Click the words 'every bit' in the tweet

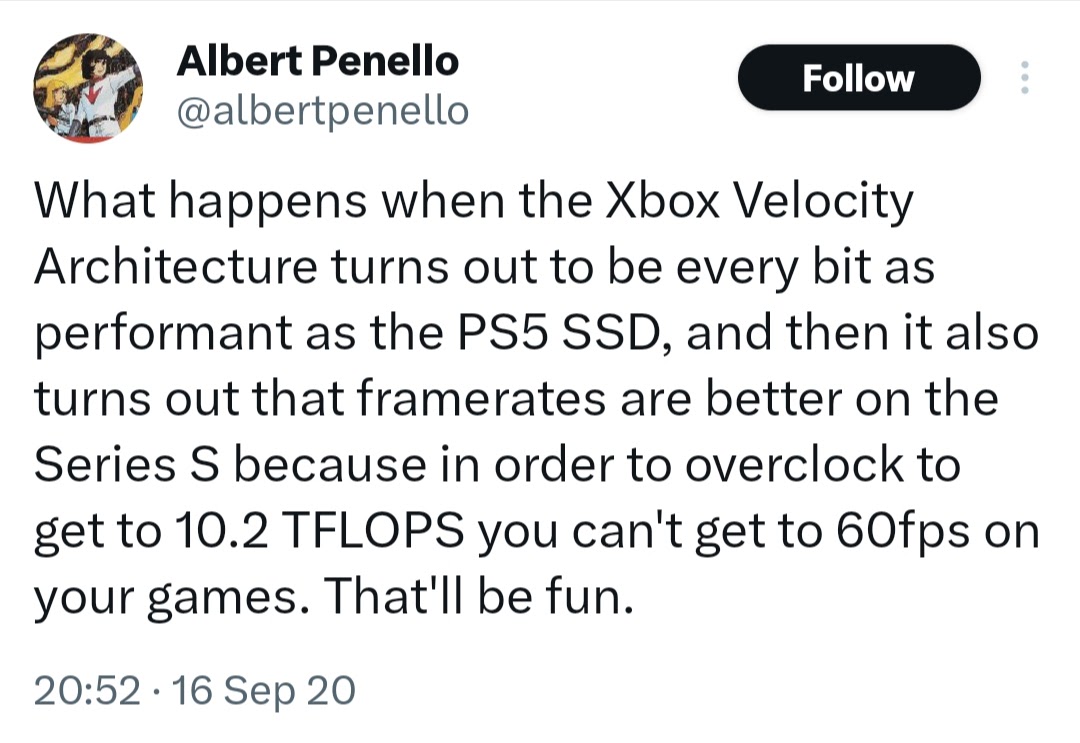773,268
